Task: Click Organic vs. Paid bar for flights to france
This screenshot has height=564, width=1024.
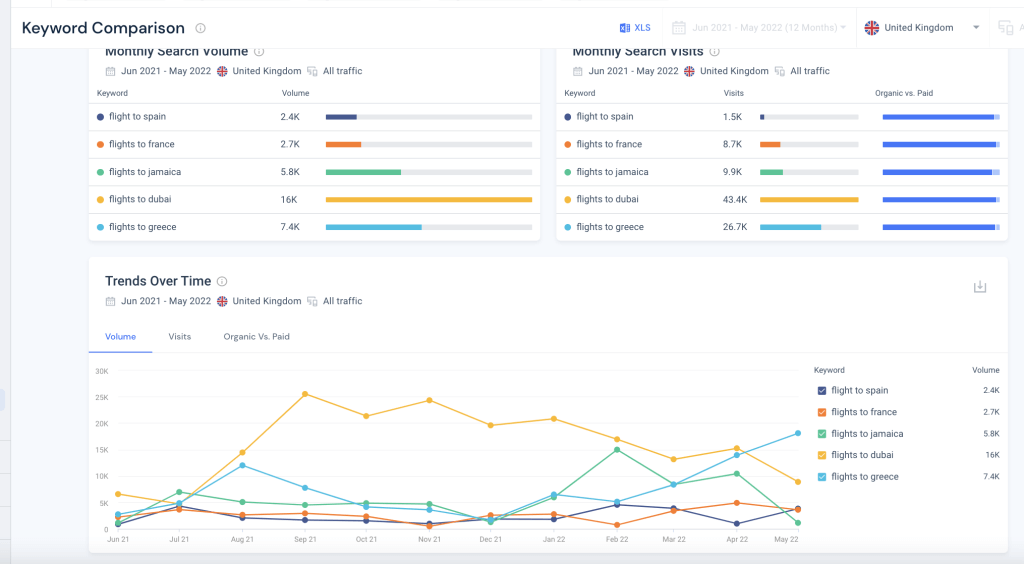Action: [941, 145]
